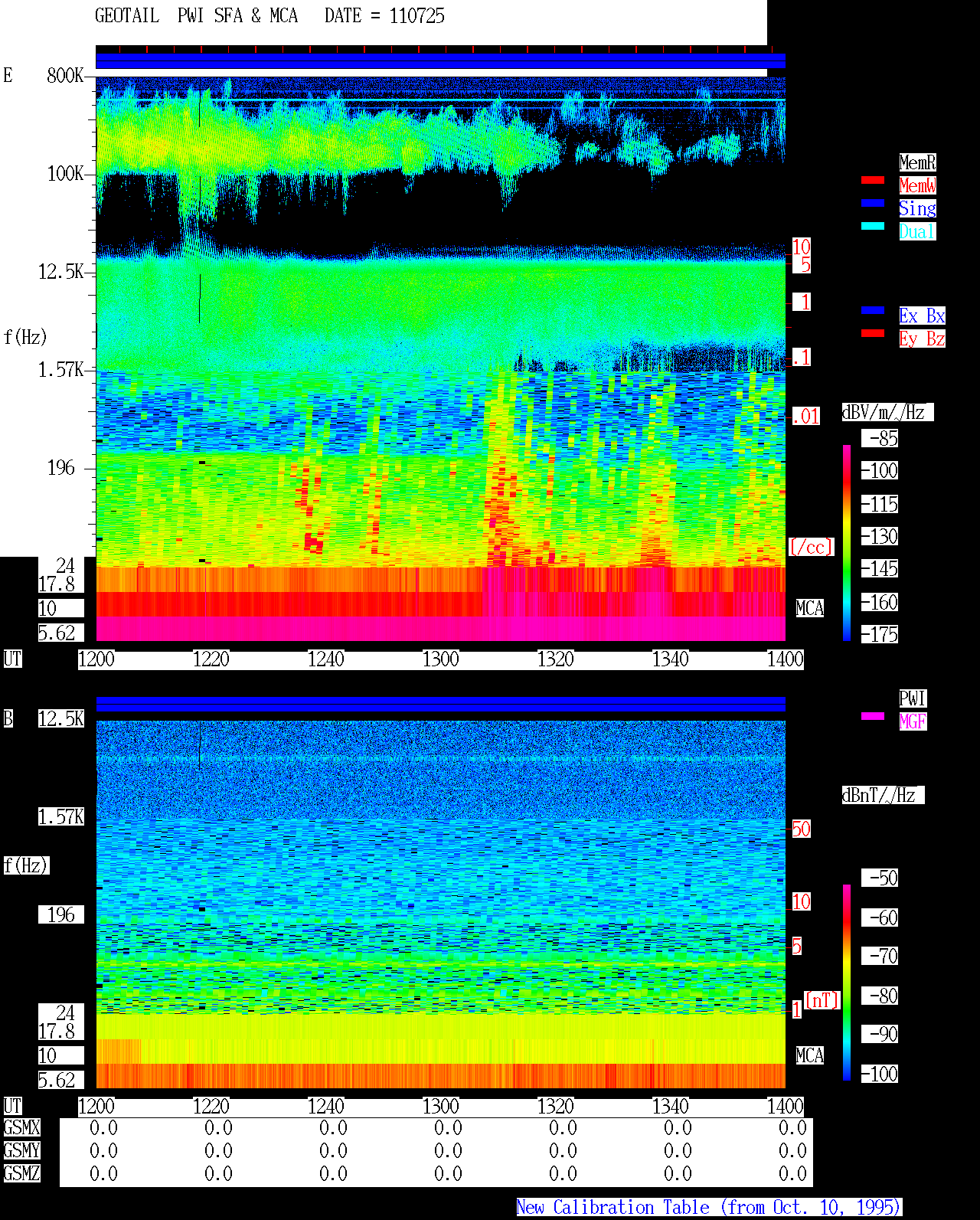This screenshot has height=1220, width=980.
Task: Click the -85 color scale value
Action: (880, 438)
